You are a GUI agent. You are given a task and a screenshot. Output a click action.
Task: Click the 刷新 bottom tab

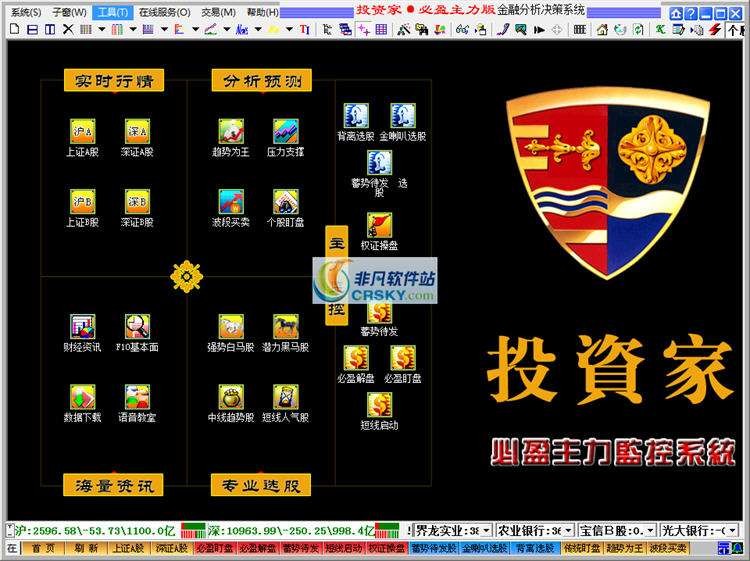(86, 548)
